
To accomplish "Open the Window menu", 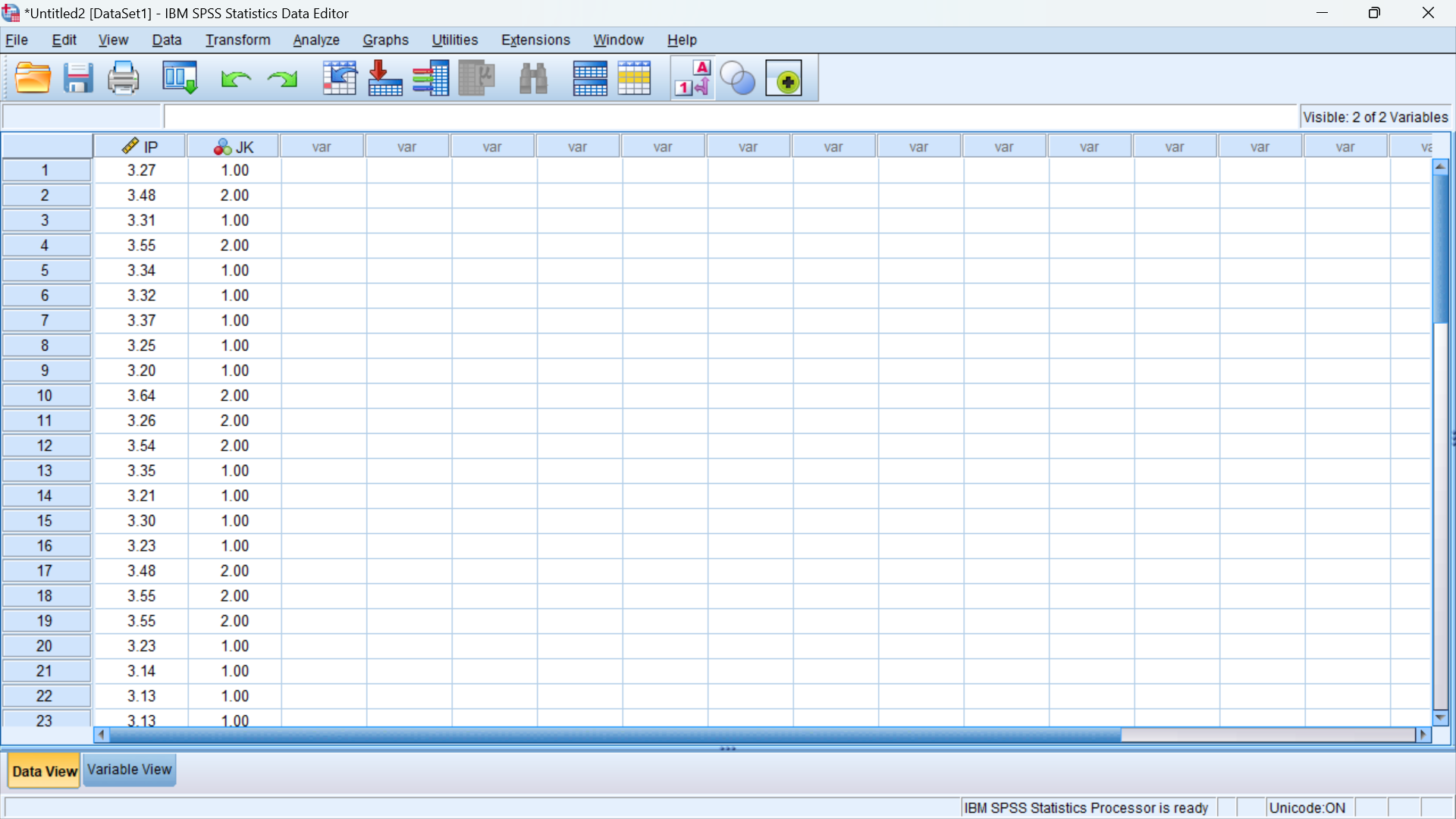I will tap(618, 40).
